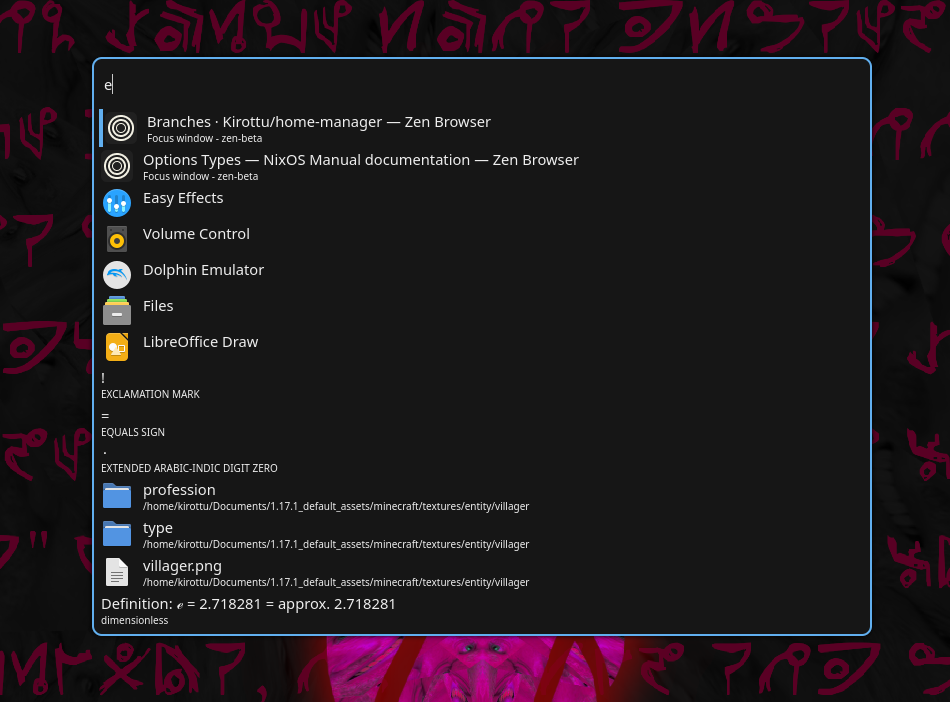
Task: Click the document icon beside villager.png
Action: pyautogui.click(x=117, y=572)
